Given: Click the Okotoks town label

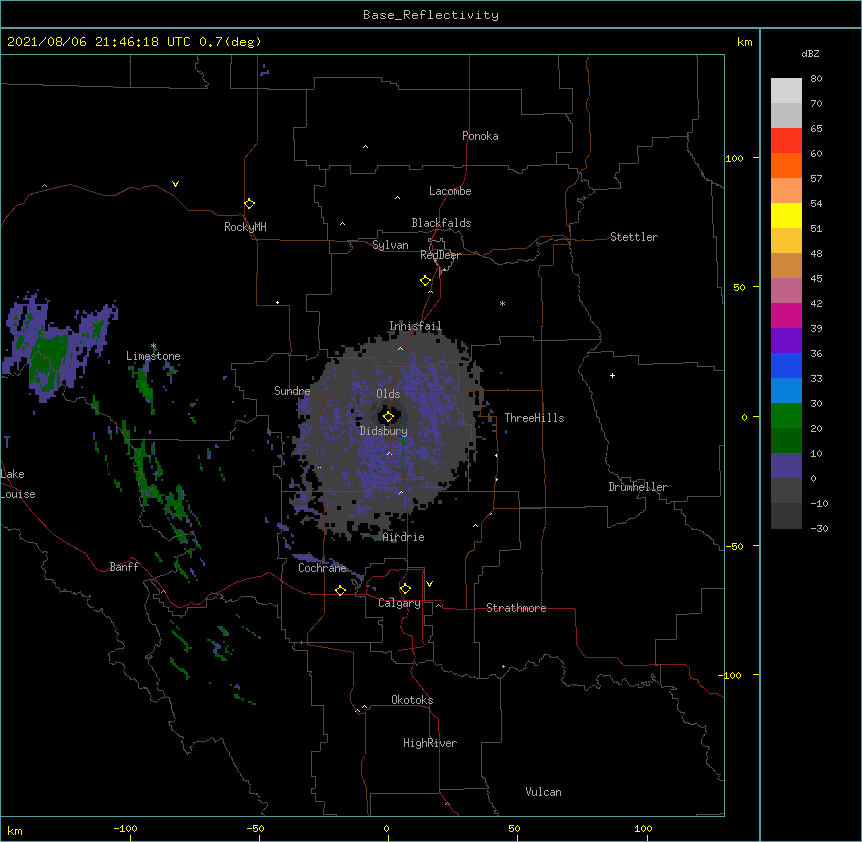Looking at the screenshot, I should (x=412, y=700).
